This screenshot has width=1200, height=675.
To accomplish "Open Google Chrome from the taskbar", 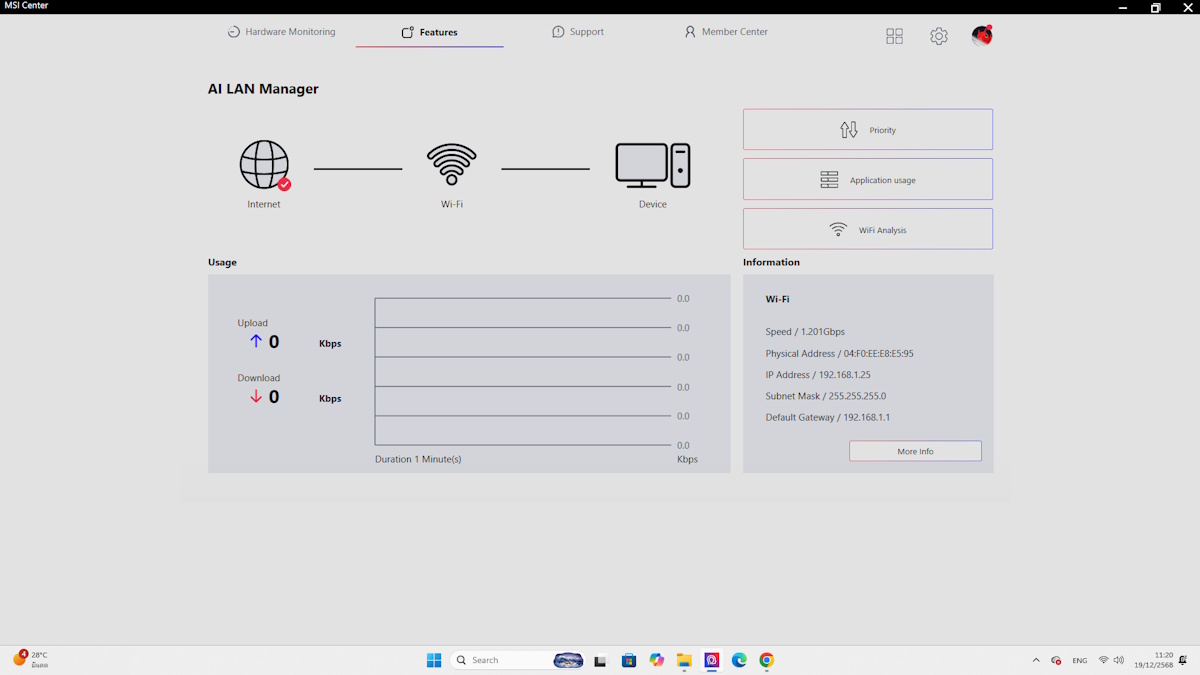I will (x=766, y=660).
